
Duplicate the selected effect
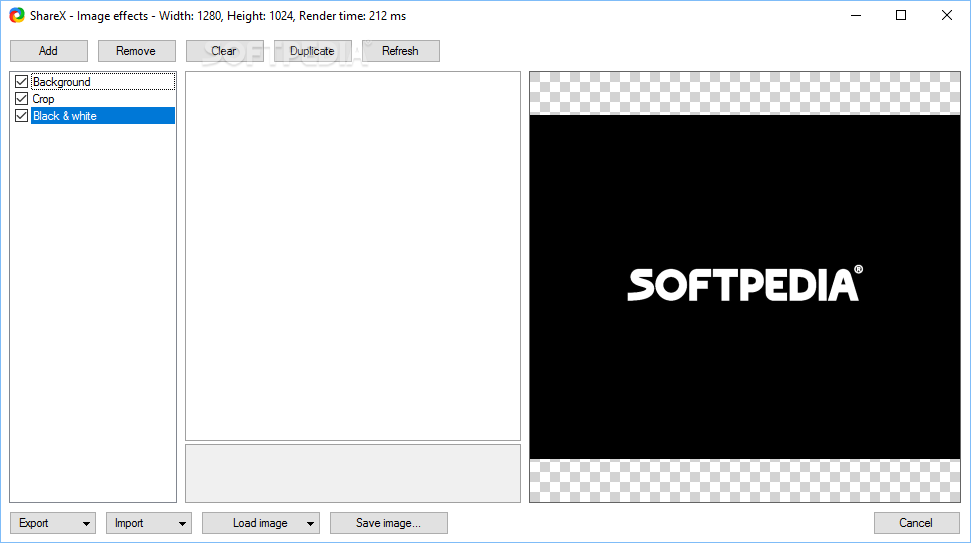312,51
